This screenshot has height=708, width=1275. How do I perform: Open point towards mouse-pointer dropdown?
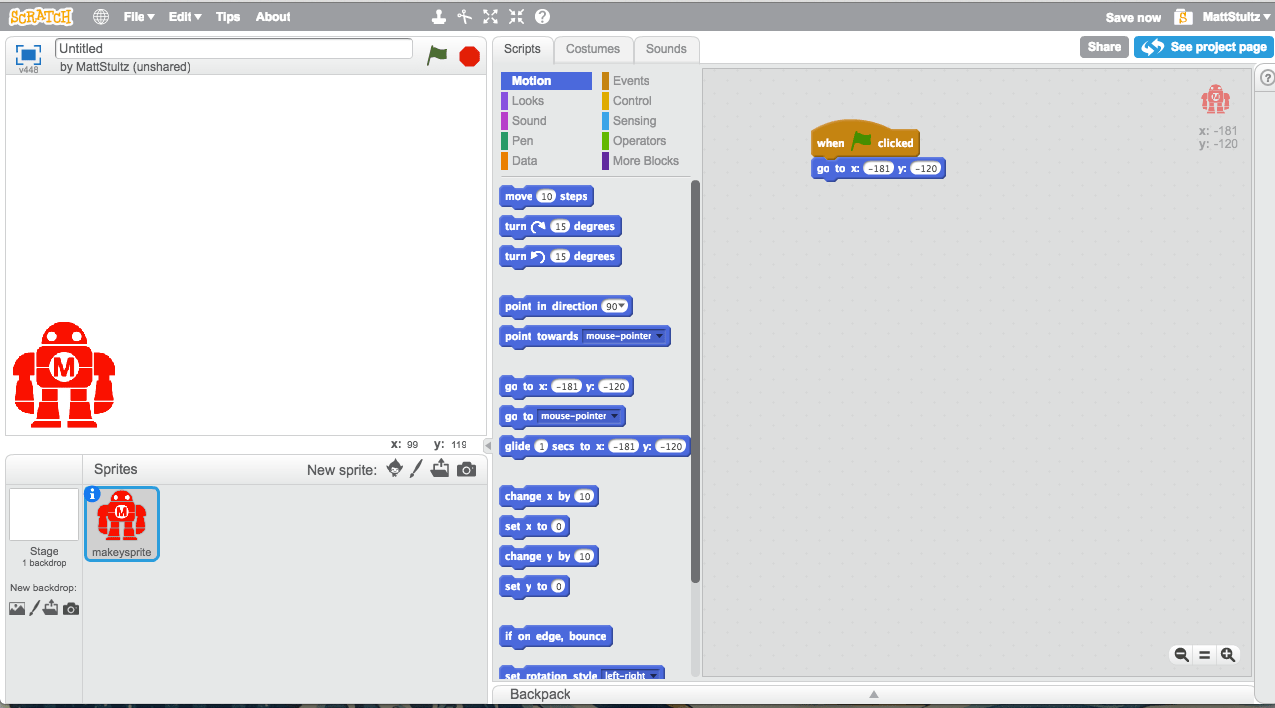(625, 336)
